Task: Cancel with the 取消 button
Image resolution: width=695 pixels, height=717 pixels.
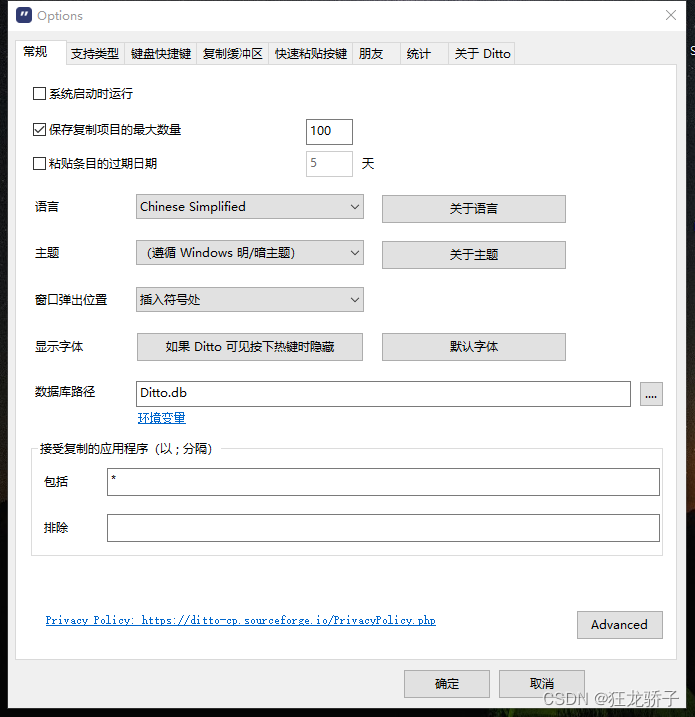Action: pyautogui.click(x=542, y=684)
